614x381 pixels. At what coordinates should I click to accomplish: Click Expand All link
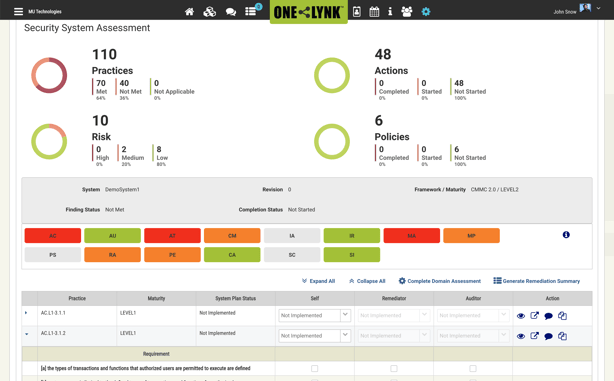coord(318,281)
